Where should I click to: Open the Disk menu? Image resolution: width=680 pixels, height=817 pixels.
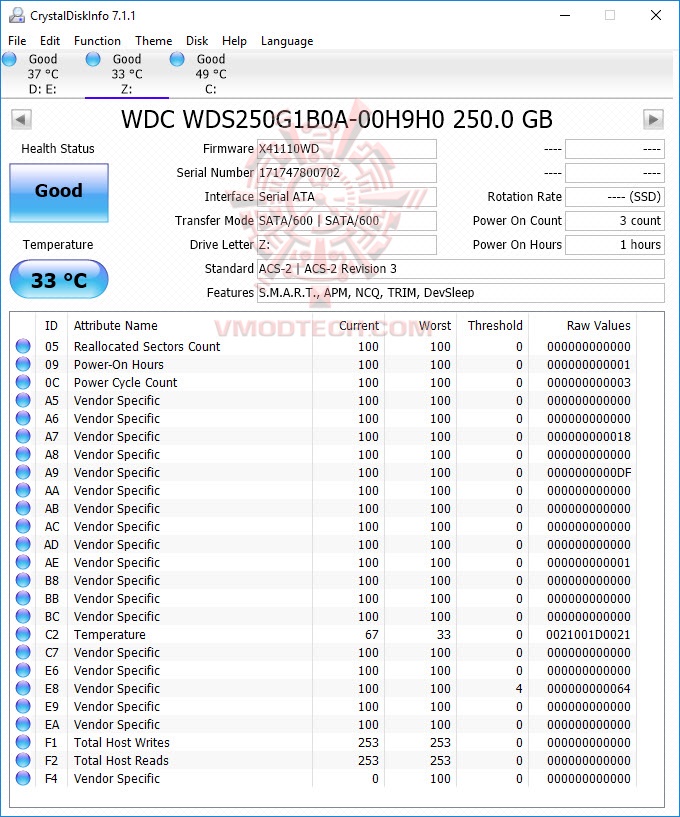click(x=197, y=41)
